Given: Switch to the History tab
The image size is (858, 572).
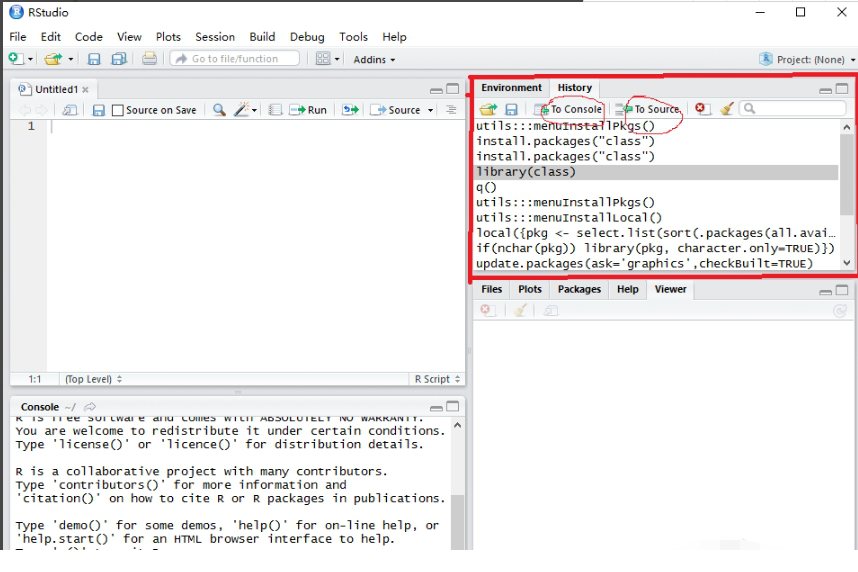Looking at the screenshot, I should tap(575, 88).
